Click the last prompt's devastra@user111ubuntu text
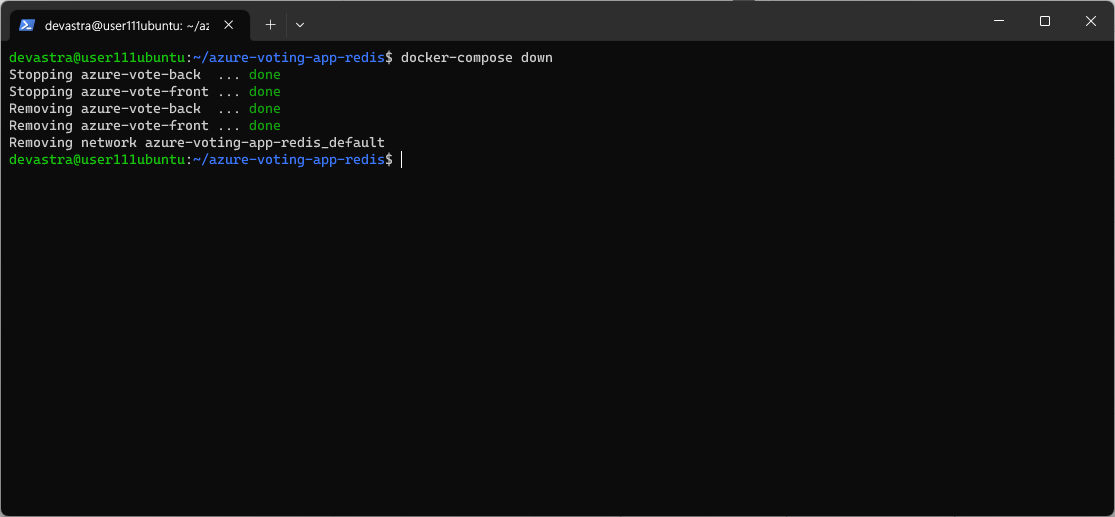Image resolution: width=1115 pixels, height=517 pixels. point(97,160)
